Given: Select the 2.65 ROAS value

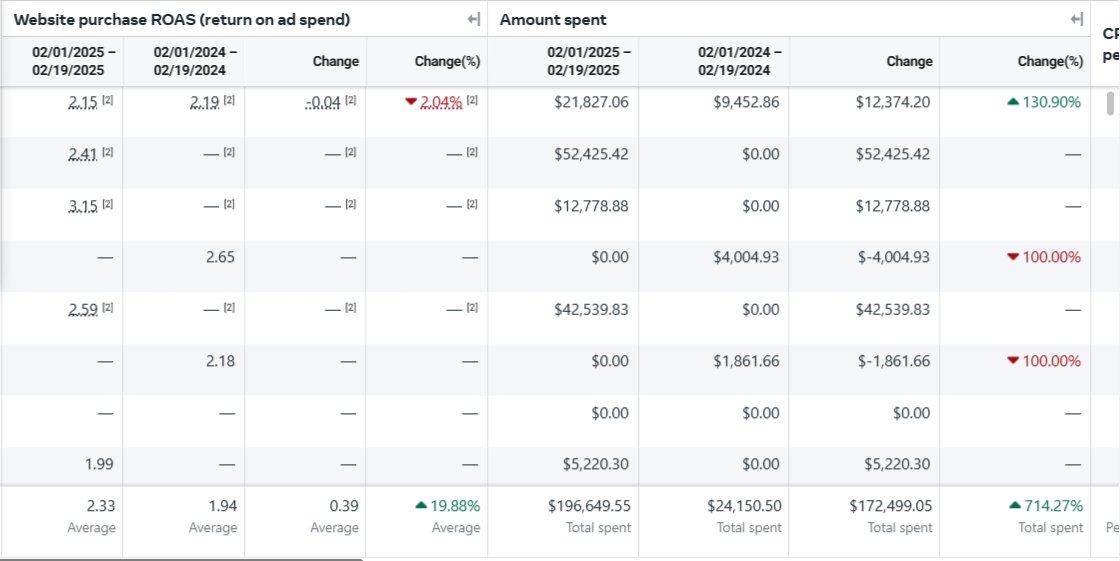Looking at the screenshot, I should click(220, 257).
